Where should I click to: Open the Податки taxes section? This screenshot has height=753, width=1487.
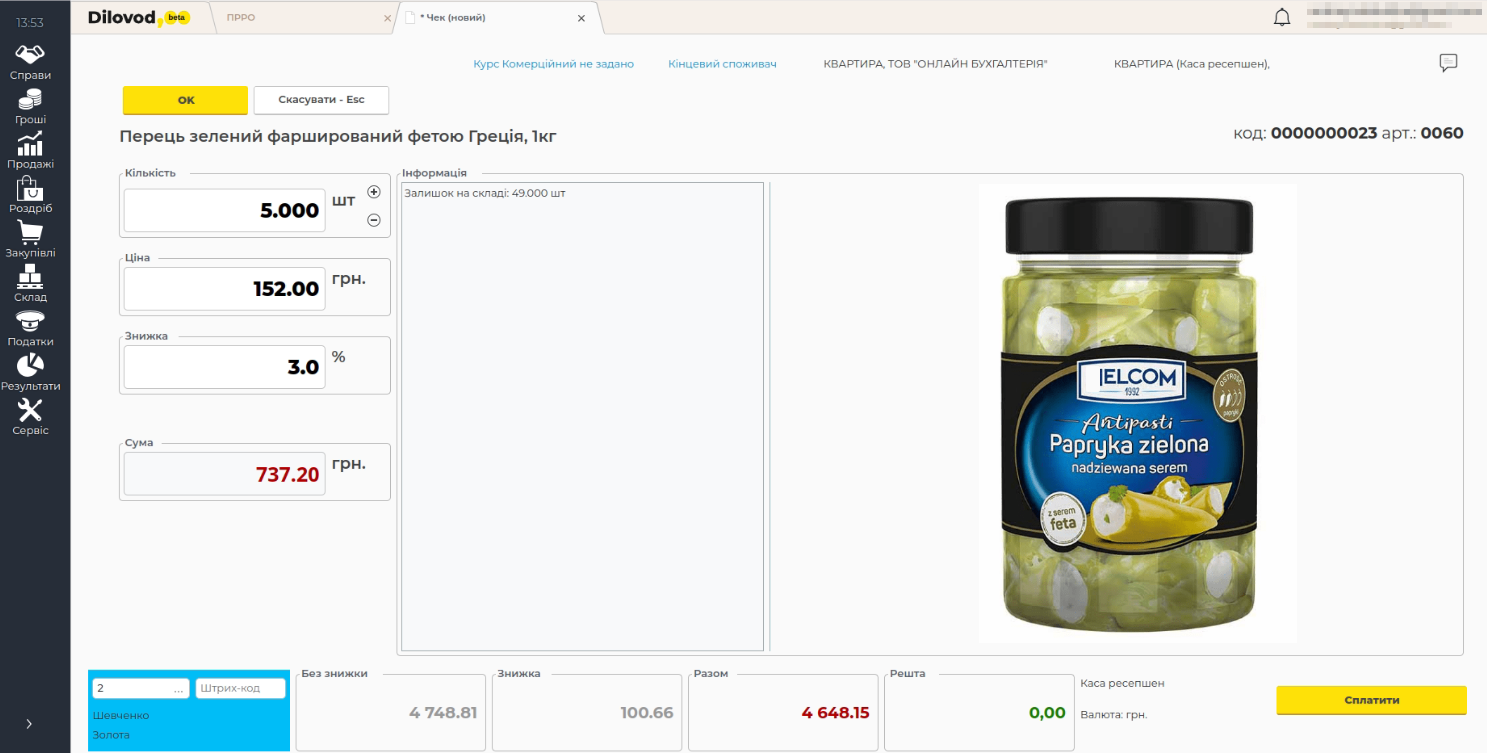pos(30,328)
